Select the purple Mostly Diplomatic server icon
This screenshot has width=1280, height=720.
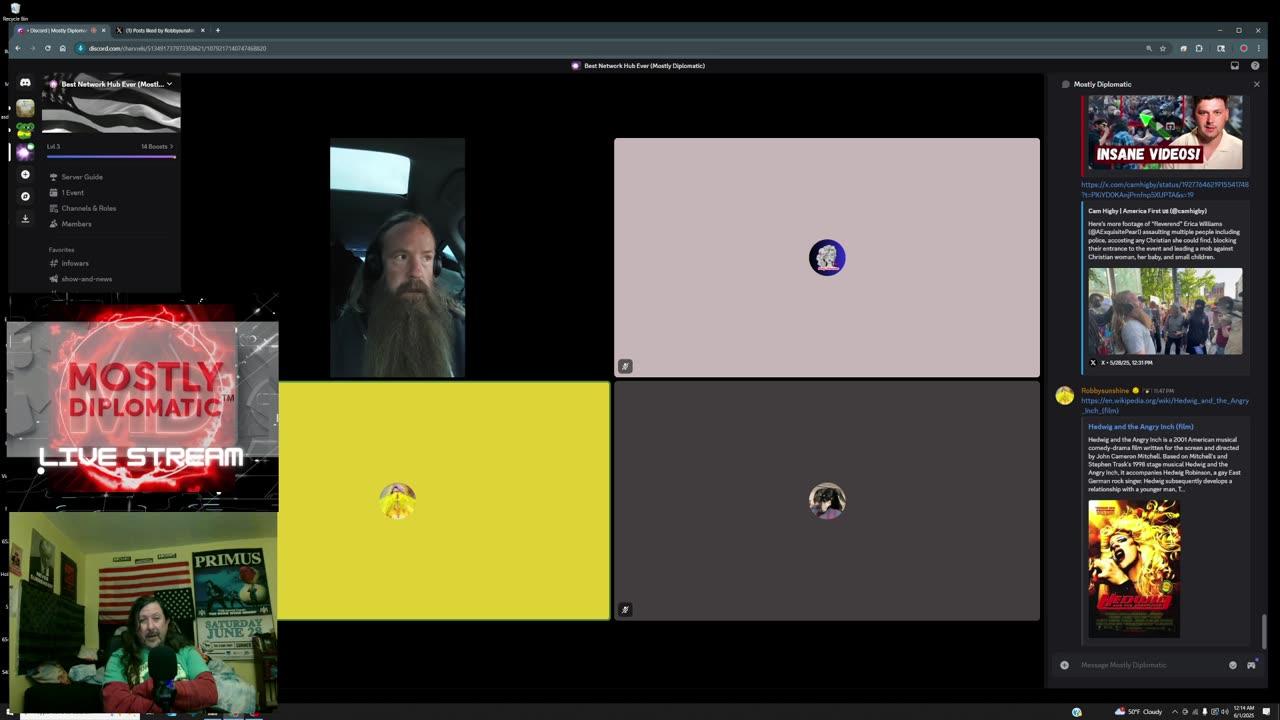(x=25, y=152)
